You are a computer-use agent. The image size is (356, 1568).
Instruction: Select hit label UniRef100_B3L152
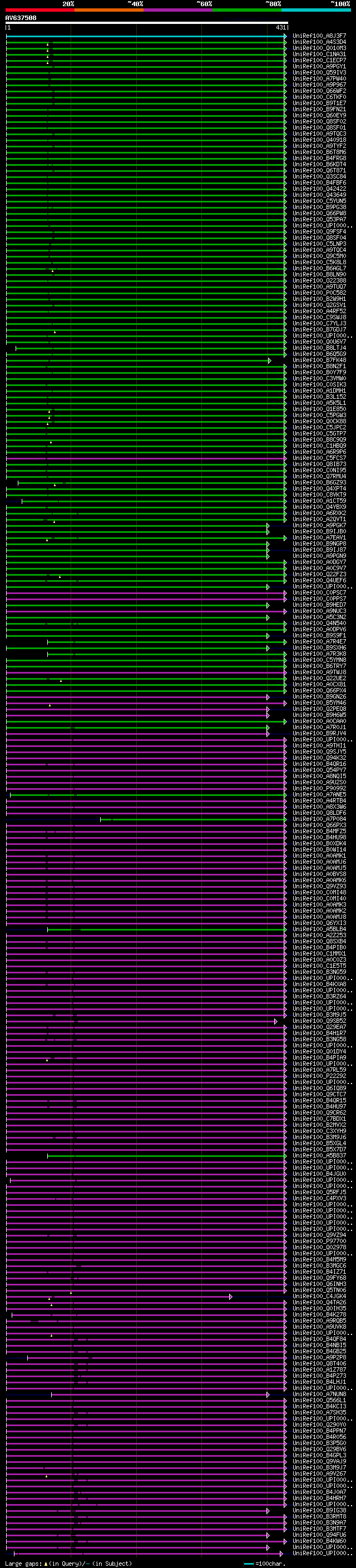click(319, 397)
